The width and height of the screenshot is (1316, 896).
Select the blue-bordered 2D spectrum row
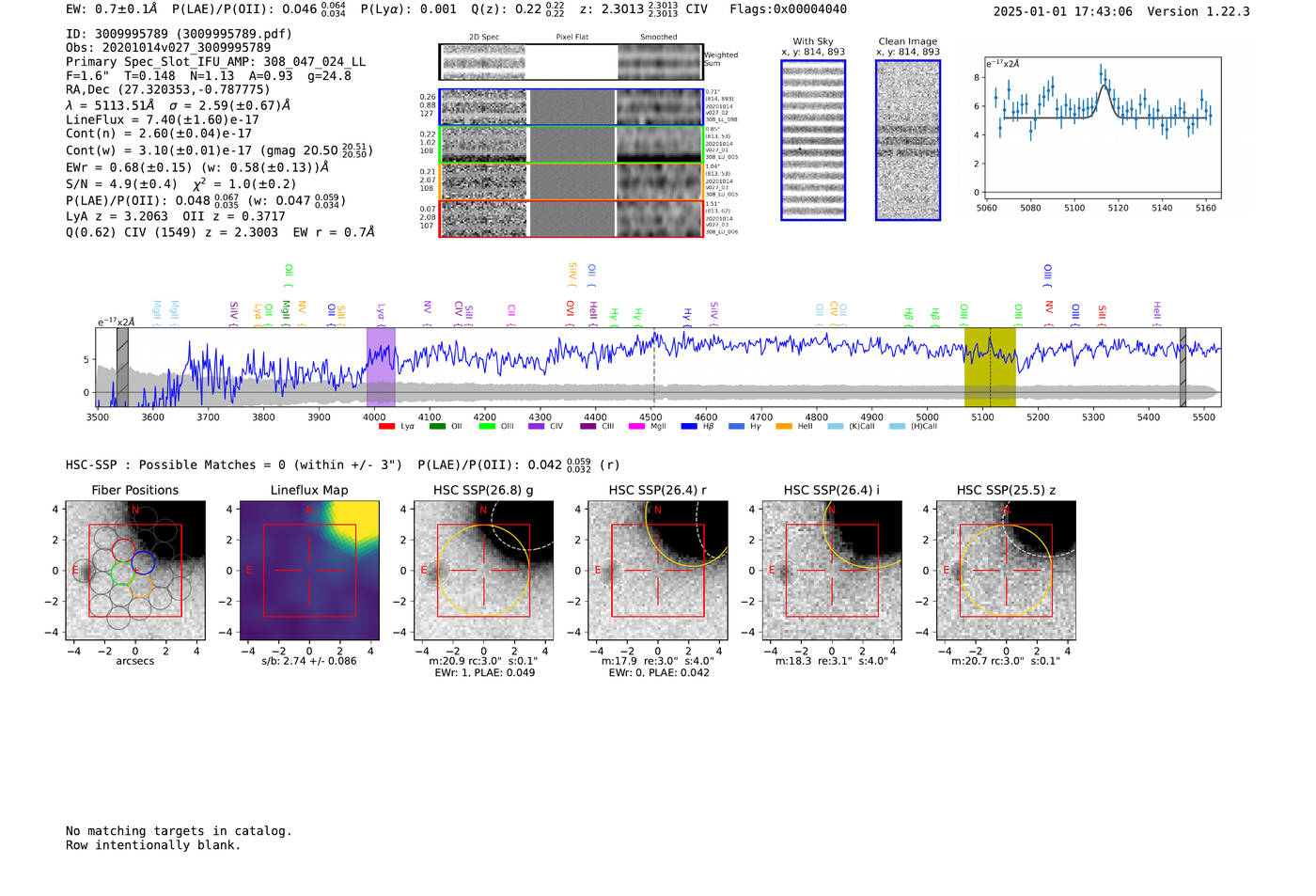point(571,107)
